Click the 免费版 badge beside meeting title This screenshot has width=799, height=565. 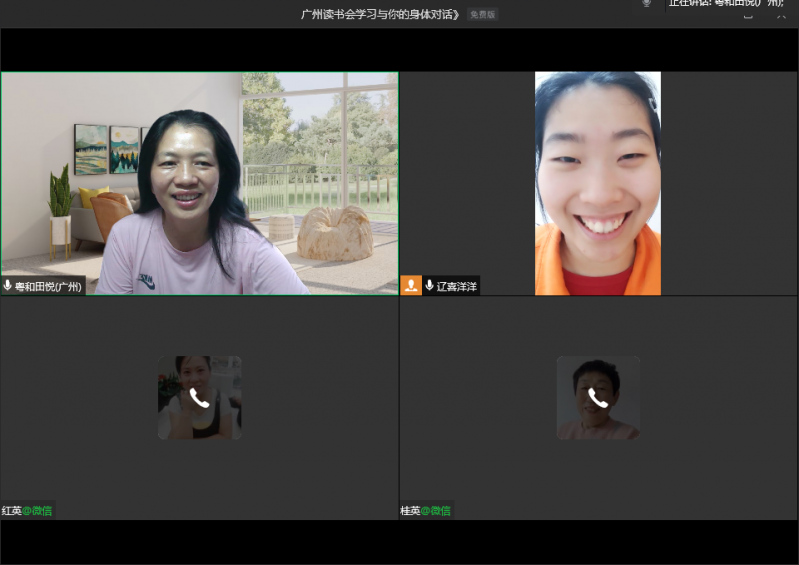coord(482,15)
